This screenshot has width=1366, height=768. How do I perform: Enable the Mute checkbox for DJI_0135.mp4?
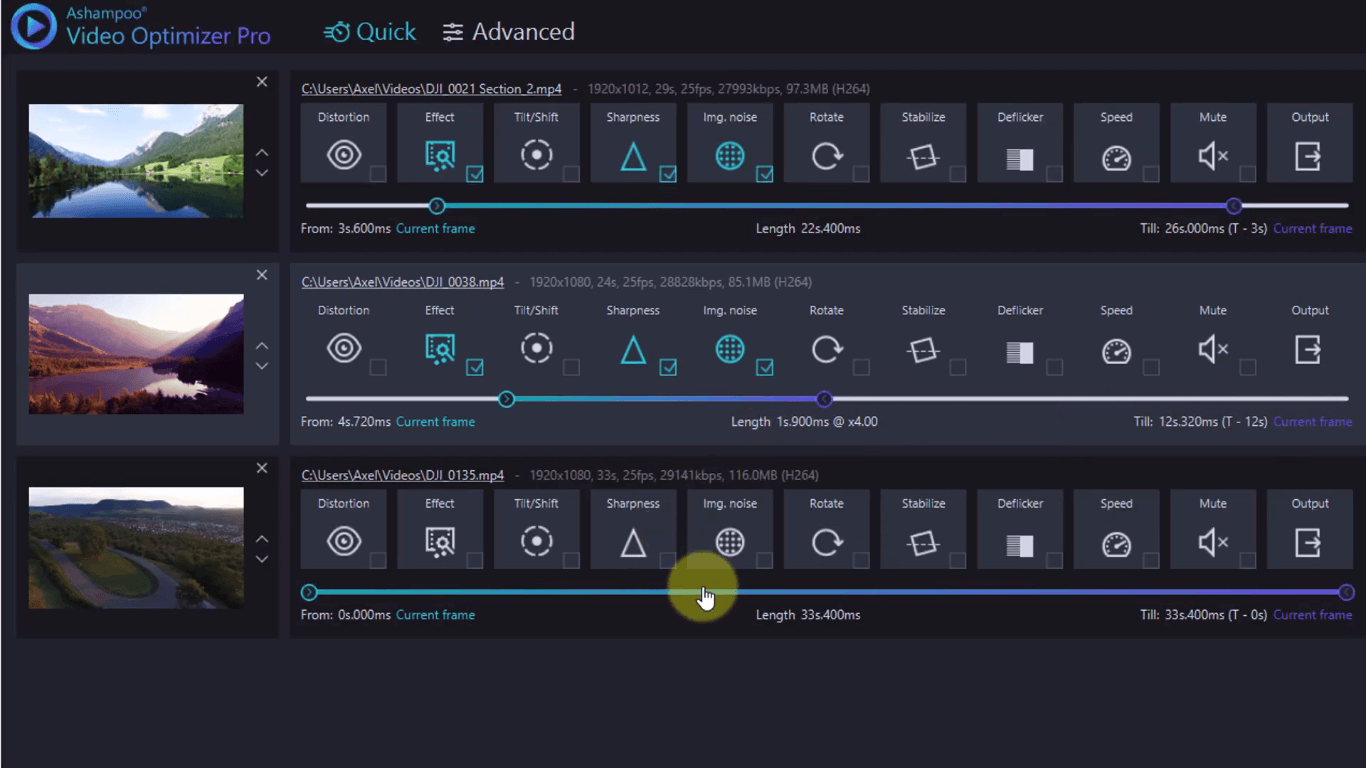click(1247, 560)
